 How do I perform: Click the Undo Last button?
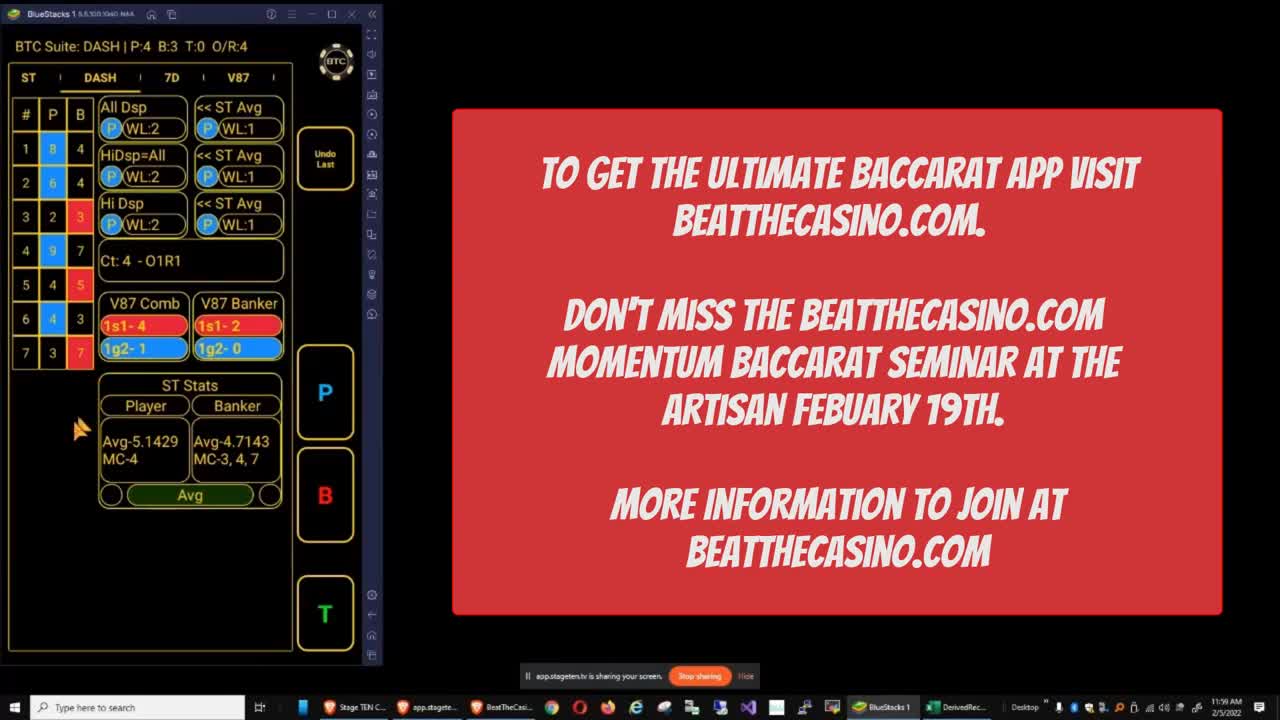(x=325, y=159)
